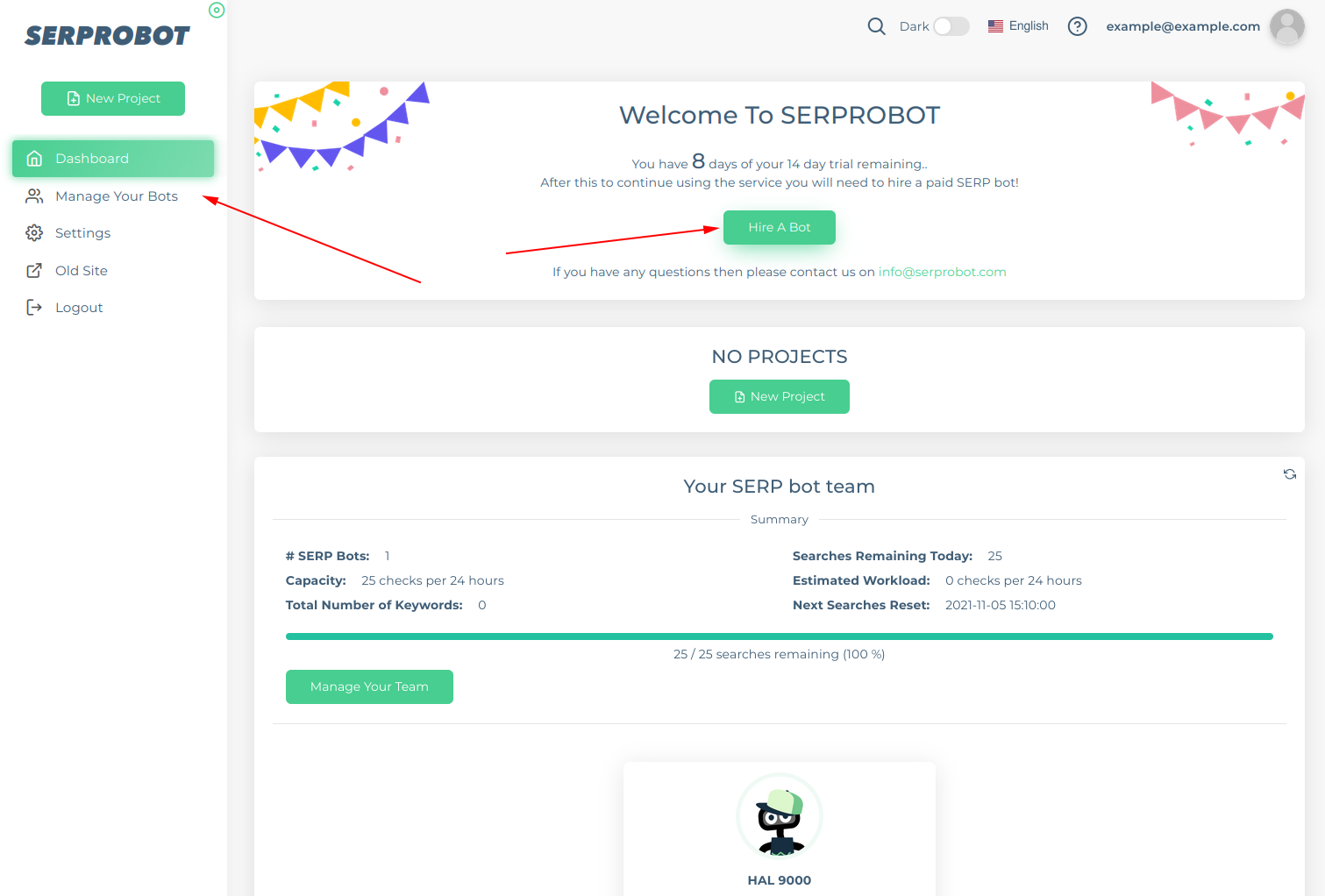
Task: Click 'Total Number of Keywords' label
Action: pyautogui.click(x=374, y=605)
